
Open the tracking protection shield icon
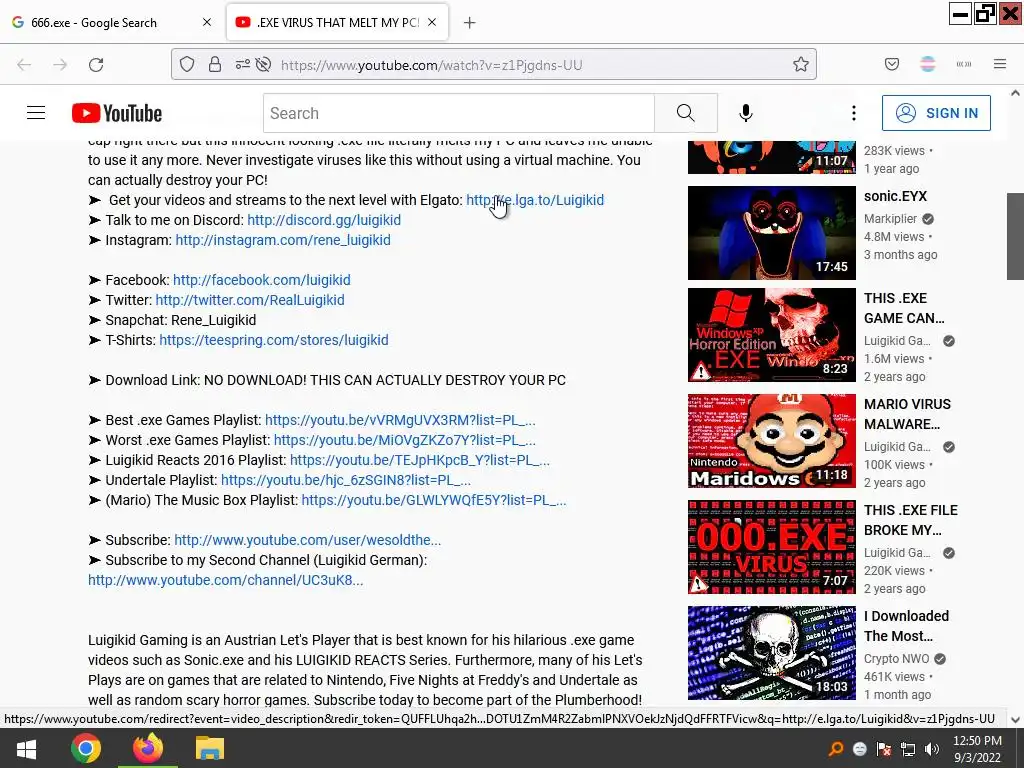(187, 65)
